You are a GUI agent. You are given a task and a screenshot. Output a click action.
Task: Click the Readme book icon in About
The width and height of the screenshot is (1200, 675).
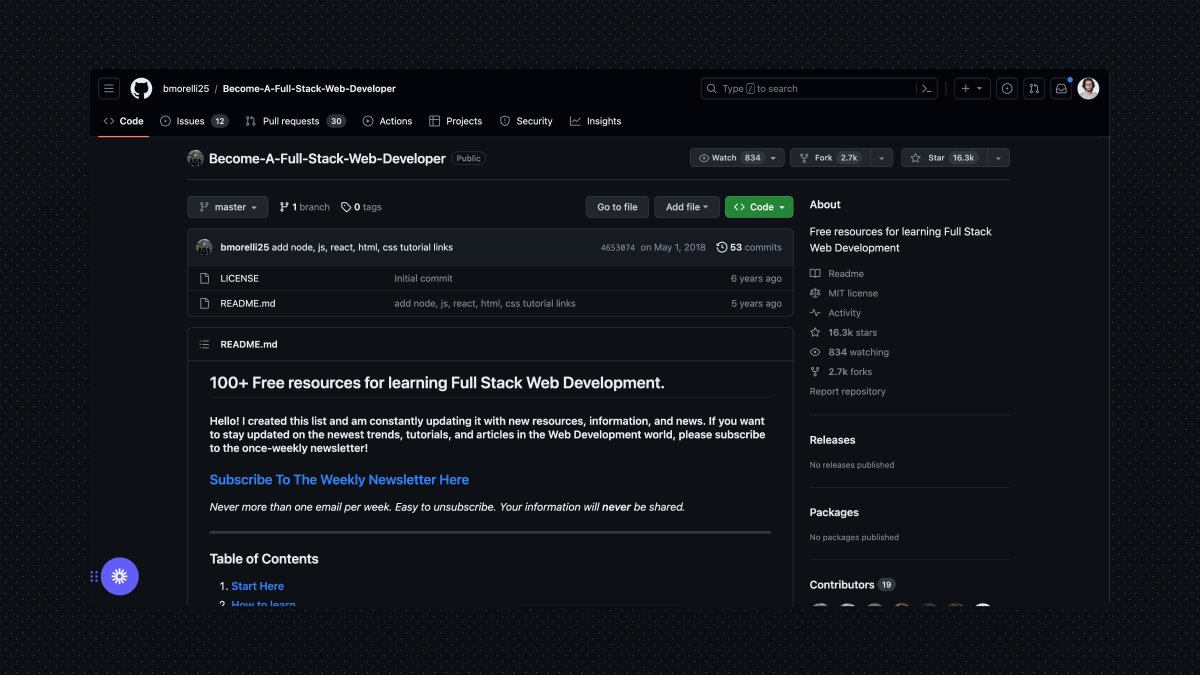pos(816,273)
